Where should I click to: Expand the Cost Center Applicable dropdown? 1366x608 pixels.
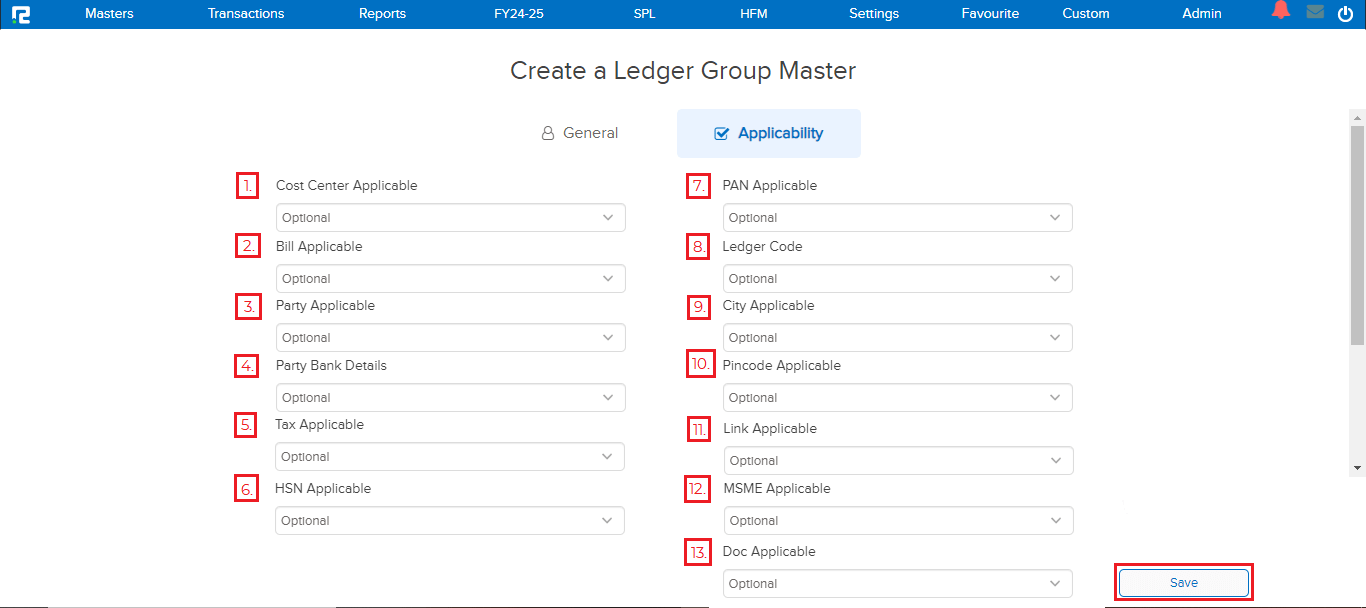[x=450, y=218]
